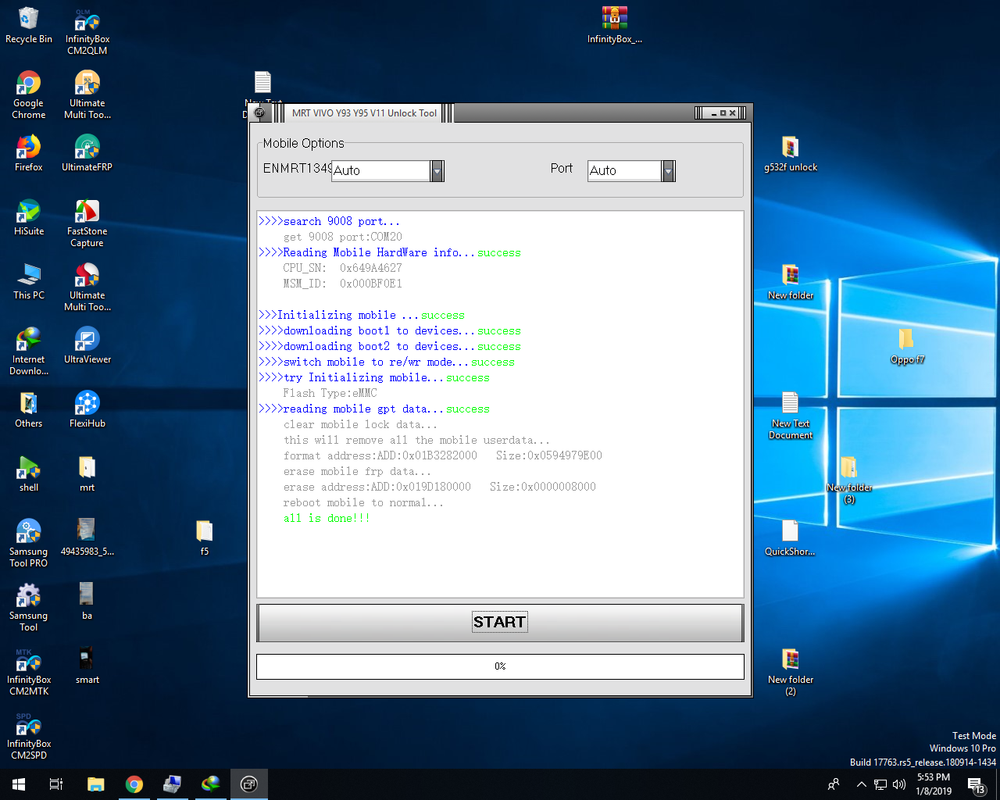Click the 0% progress bar
The image size is (1000, 800).
click(499, 666)
